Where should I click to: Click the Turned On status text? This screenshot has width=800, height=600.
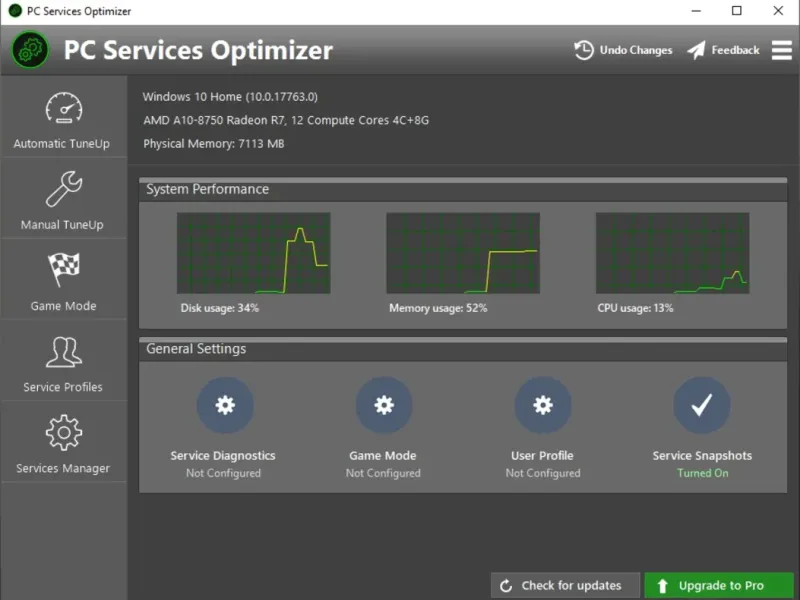coord(702,473)
